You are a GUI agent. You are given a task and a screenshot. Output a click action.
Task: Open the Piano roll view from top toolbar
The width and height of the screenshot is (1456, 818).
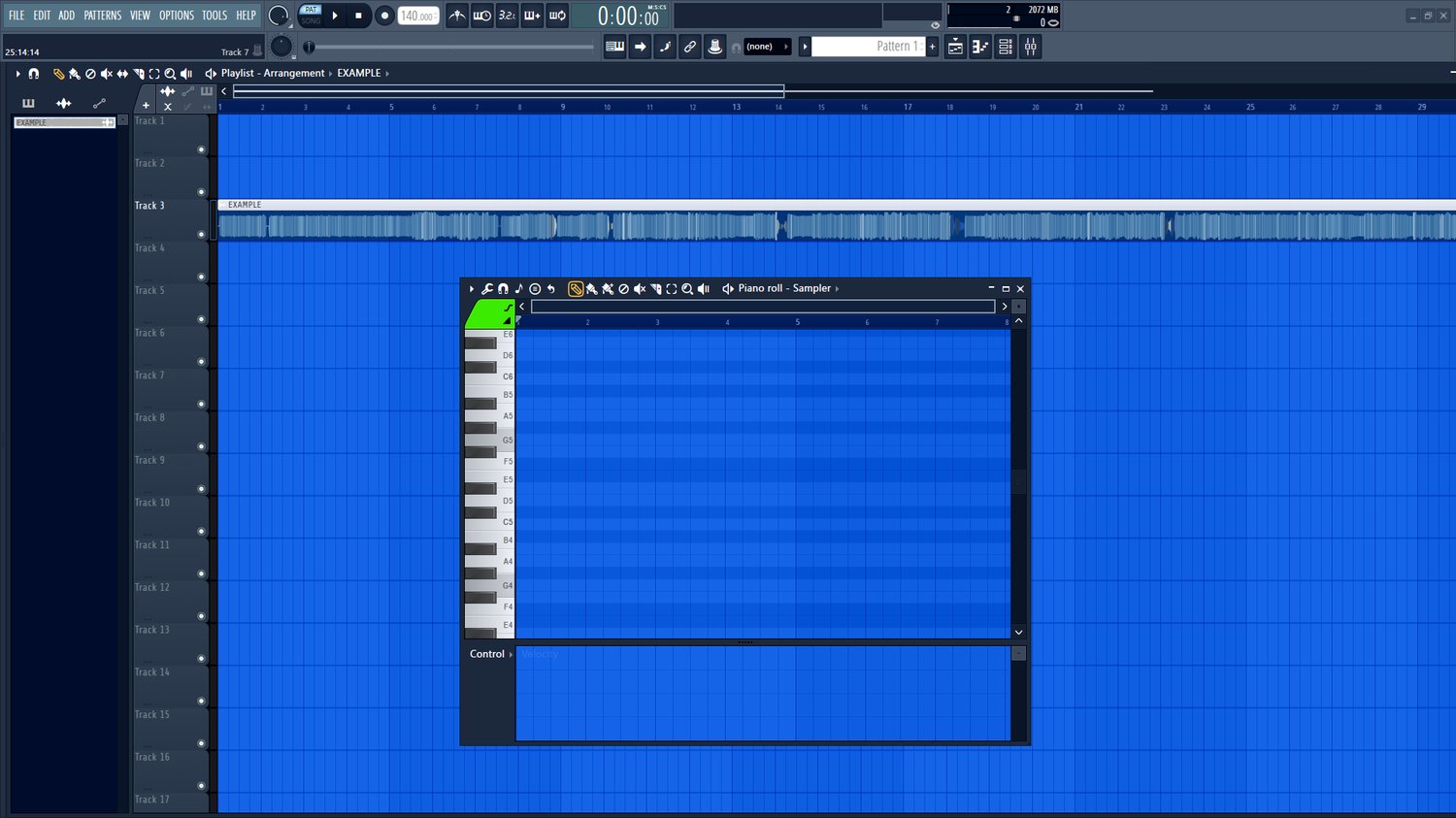(980, 47)
